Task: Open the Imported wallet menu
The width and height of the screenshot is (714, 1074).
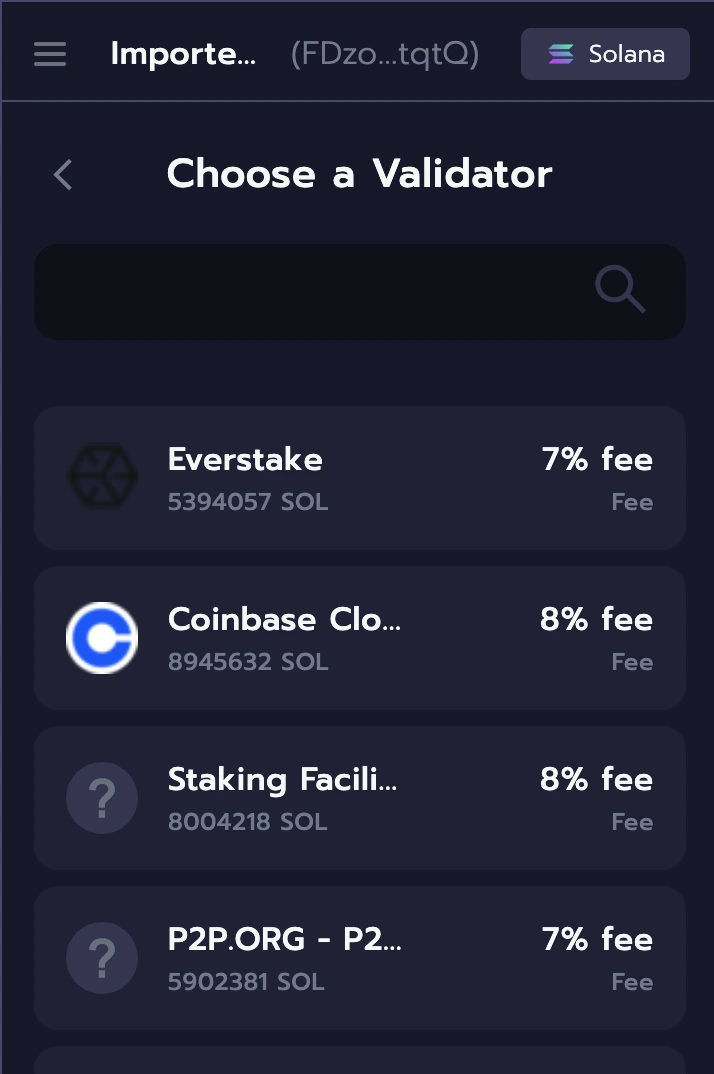Action: [183, 54]
